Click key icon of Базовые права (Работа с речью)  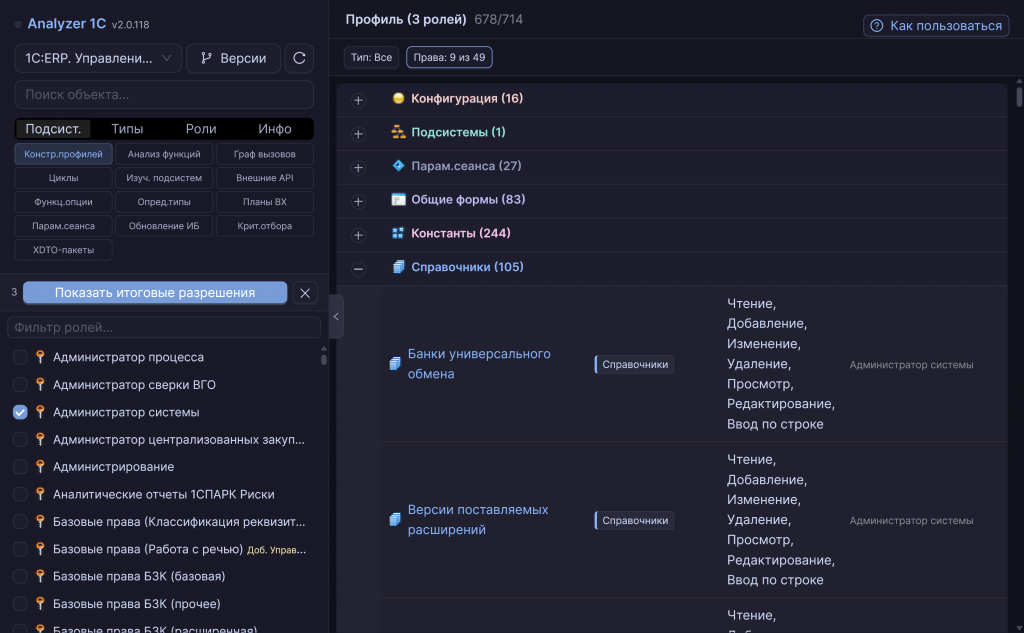pyautogui.click(x=40, y=549)
